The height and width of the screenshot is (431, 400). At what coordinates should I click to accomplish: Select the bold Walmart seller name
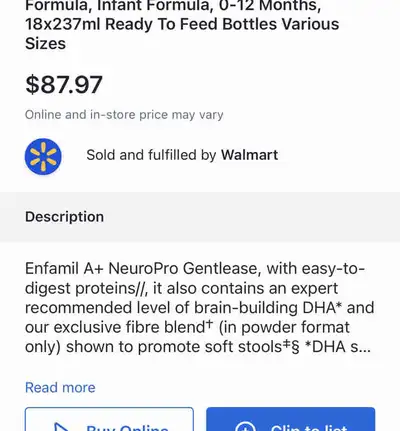[x=249, y=155]
